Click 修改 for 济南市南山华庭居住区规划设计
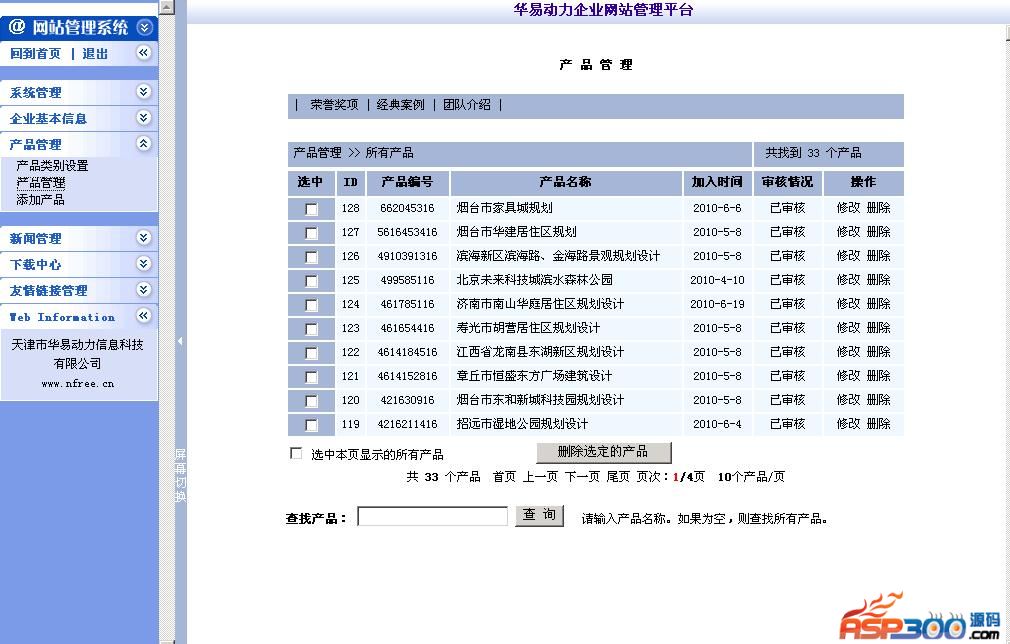The height and width of the screenshot is (644, 1010). pyautogui.click(x=848, y=303)
